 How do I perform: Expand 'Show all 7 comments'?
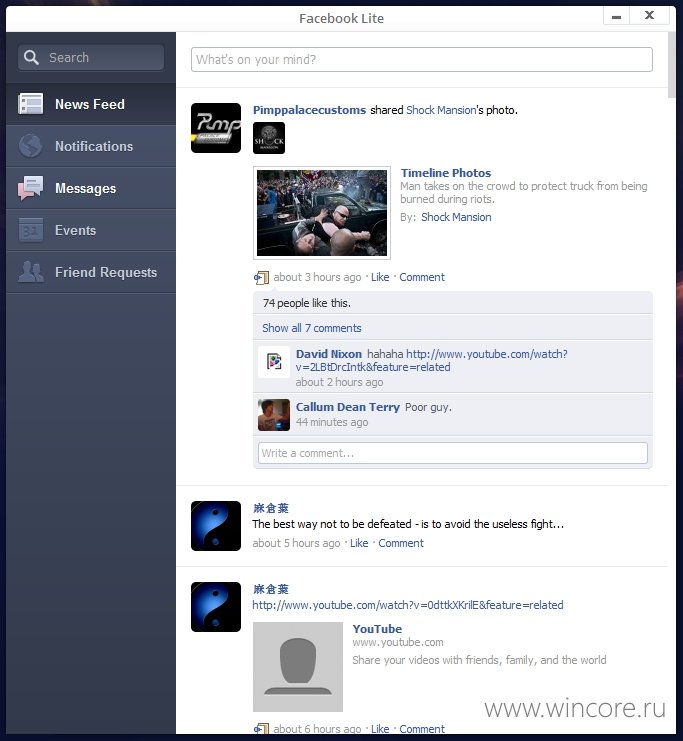click(x=311, y=328)
